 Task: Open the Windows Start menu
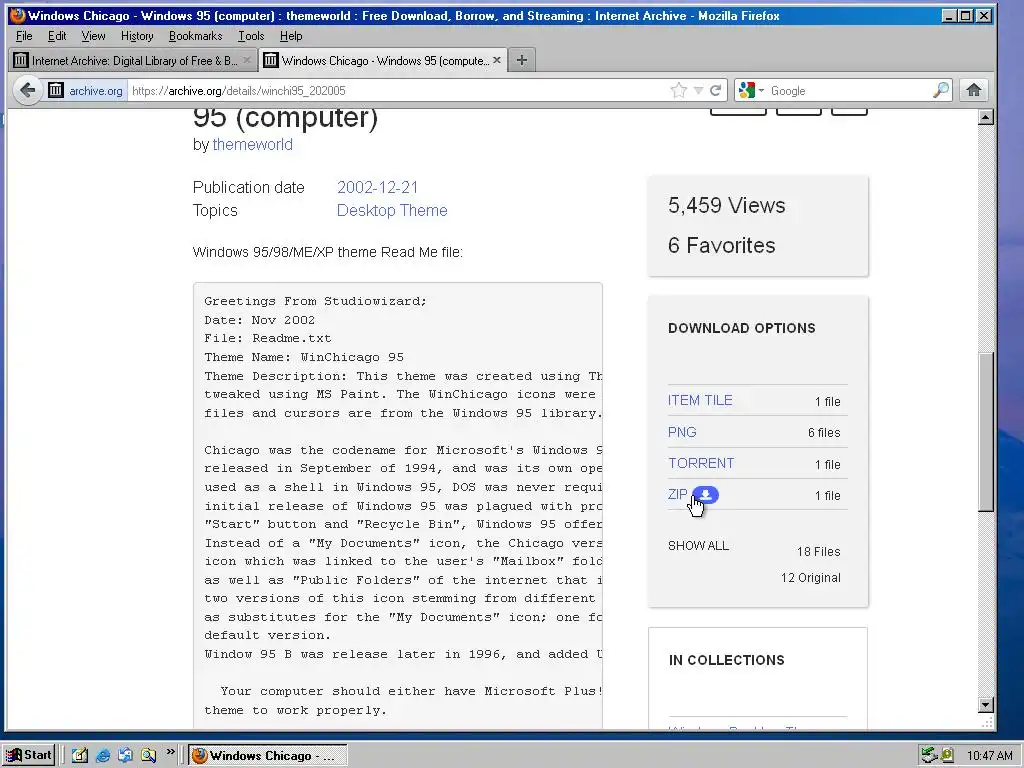pyautogui.click(x=29, y=755)
